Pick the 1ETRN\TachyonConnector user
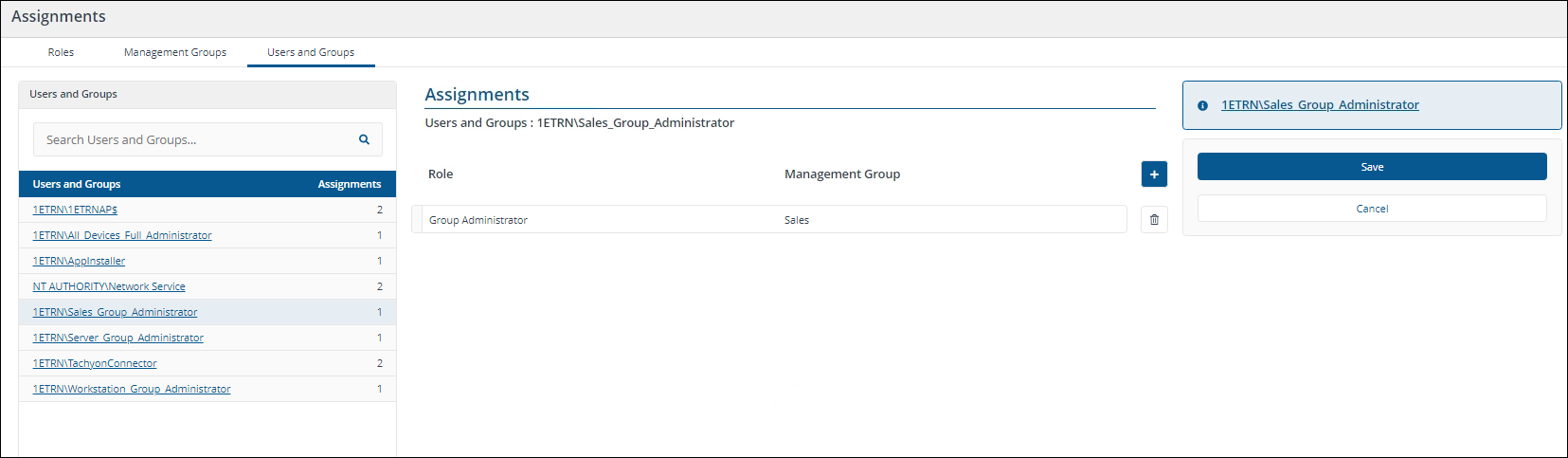1568x458 pixels. click(x=95, y=363)
